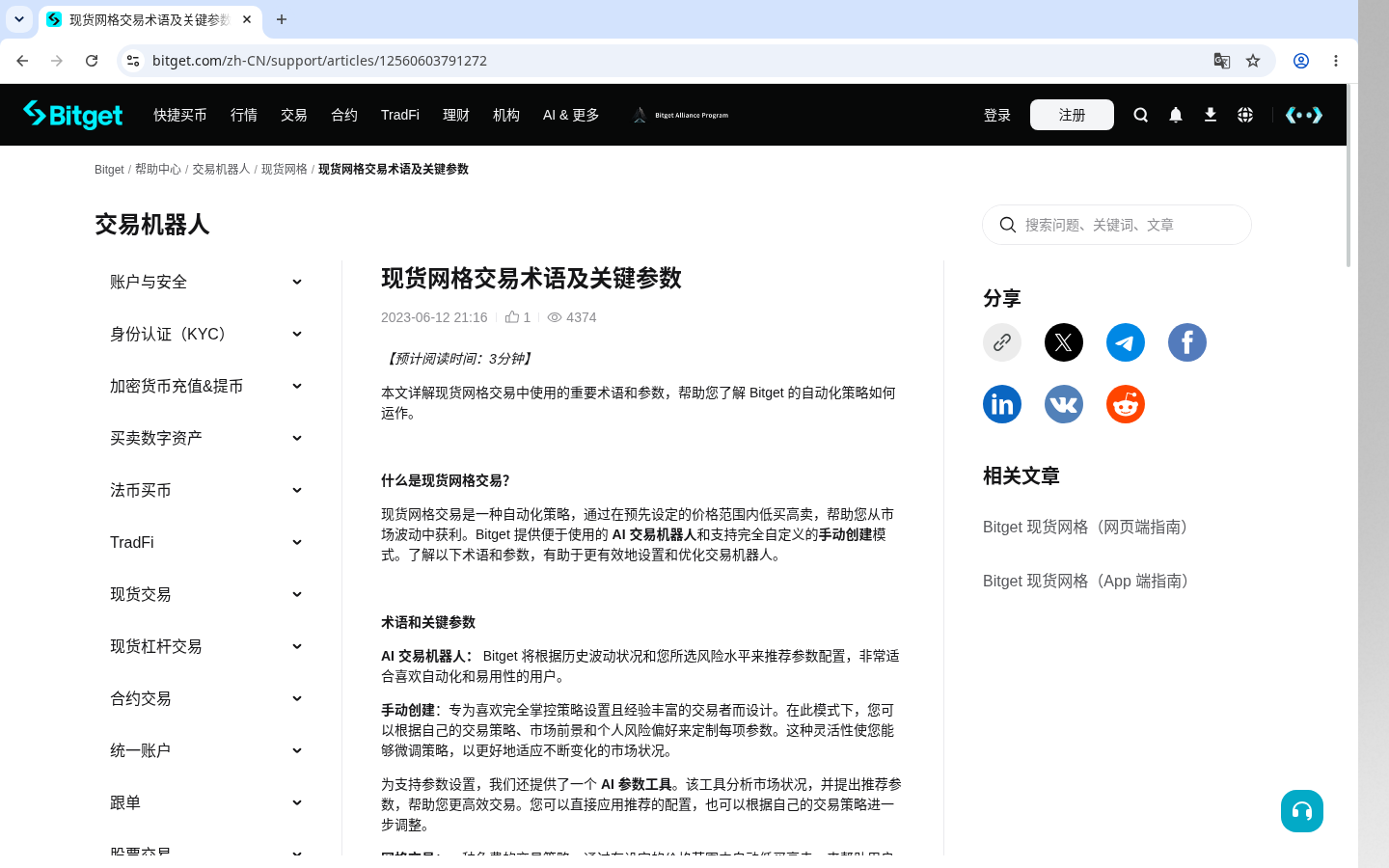Viewport: 1389px width, 868px height.
Task: Go back to previous page
Action: coord(22,61)
